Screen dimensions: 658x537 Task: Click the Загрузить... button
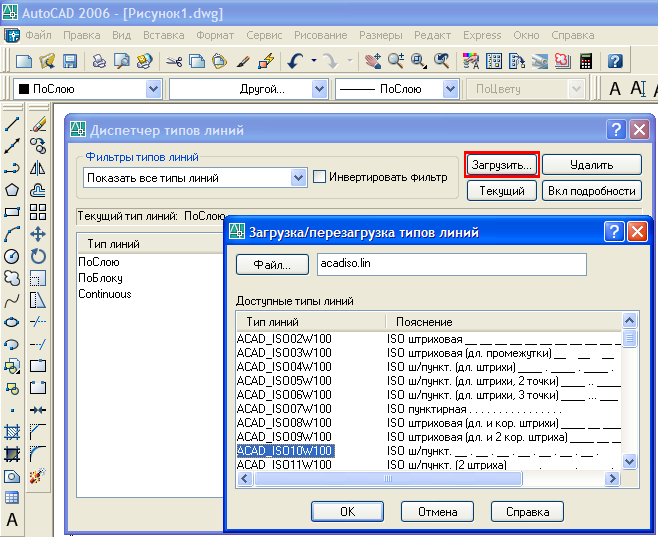click(x=501, y=164)
